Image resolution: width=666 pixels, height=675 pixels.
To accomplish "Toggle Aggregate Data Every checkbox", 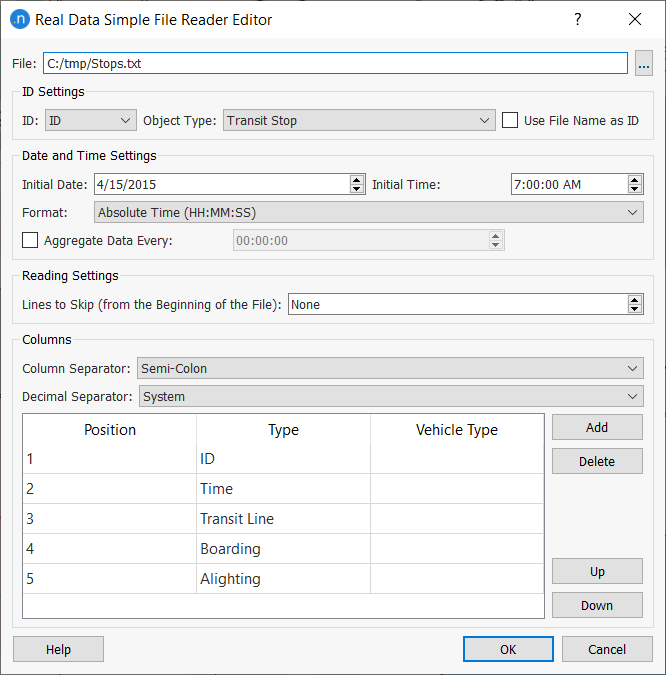I will pos(30,240).
